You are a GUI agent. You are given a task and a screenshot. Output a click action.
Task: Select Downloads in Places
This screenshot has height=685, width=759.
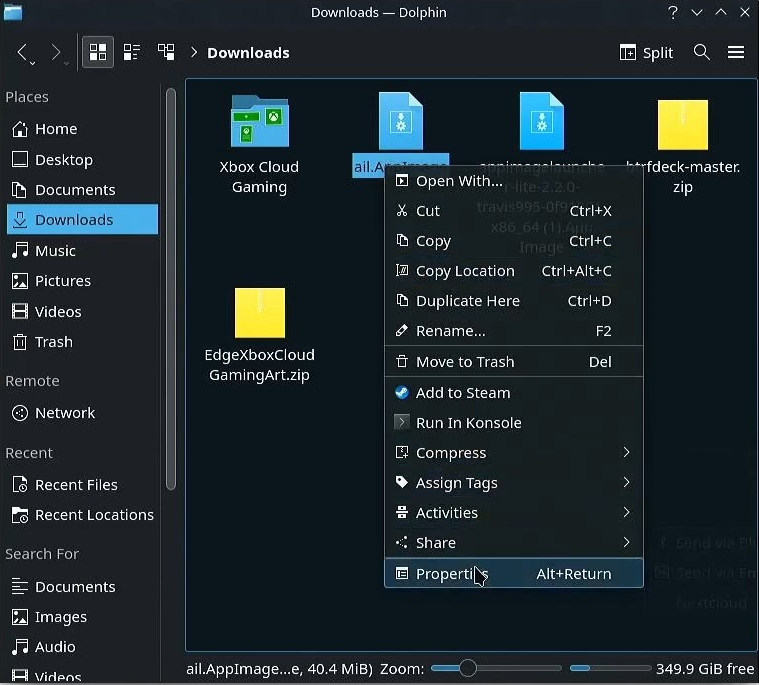pyautogui.click(x=82, y=219)
